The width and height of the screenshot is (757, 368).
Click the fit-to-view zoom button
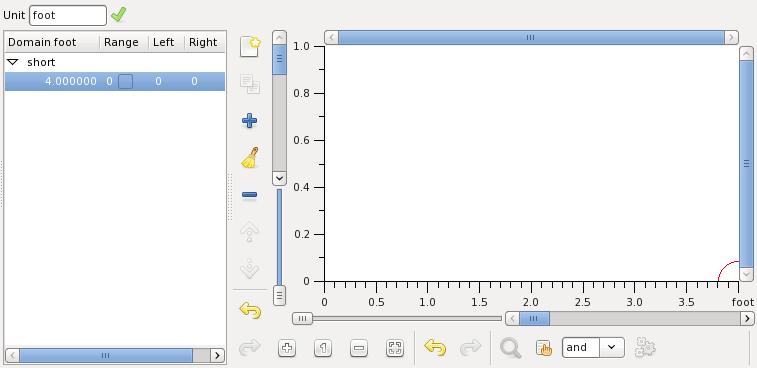tap(395, 348)
